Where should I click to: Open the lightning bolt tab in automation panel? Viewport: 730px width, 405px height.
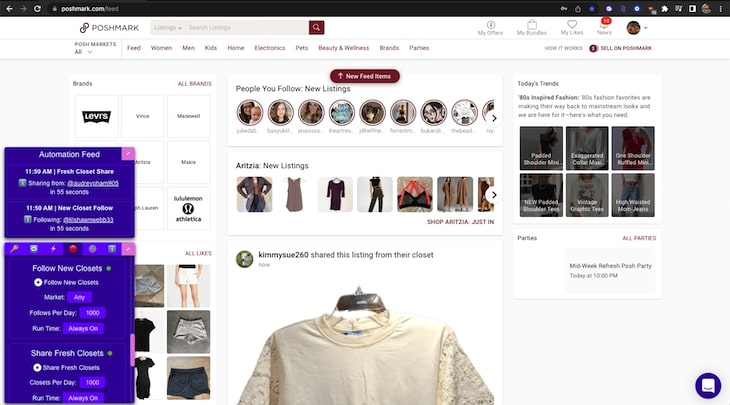coord(53,249)
